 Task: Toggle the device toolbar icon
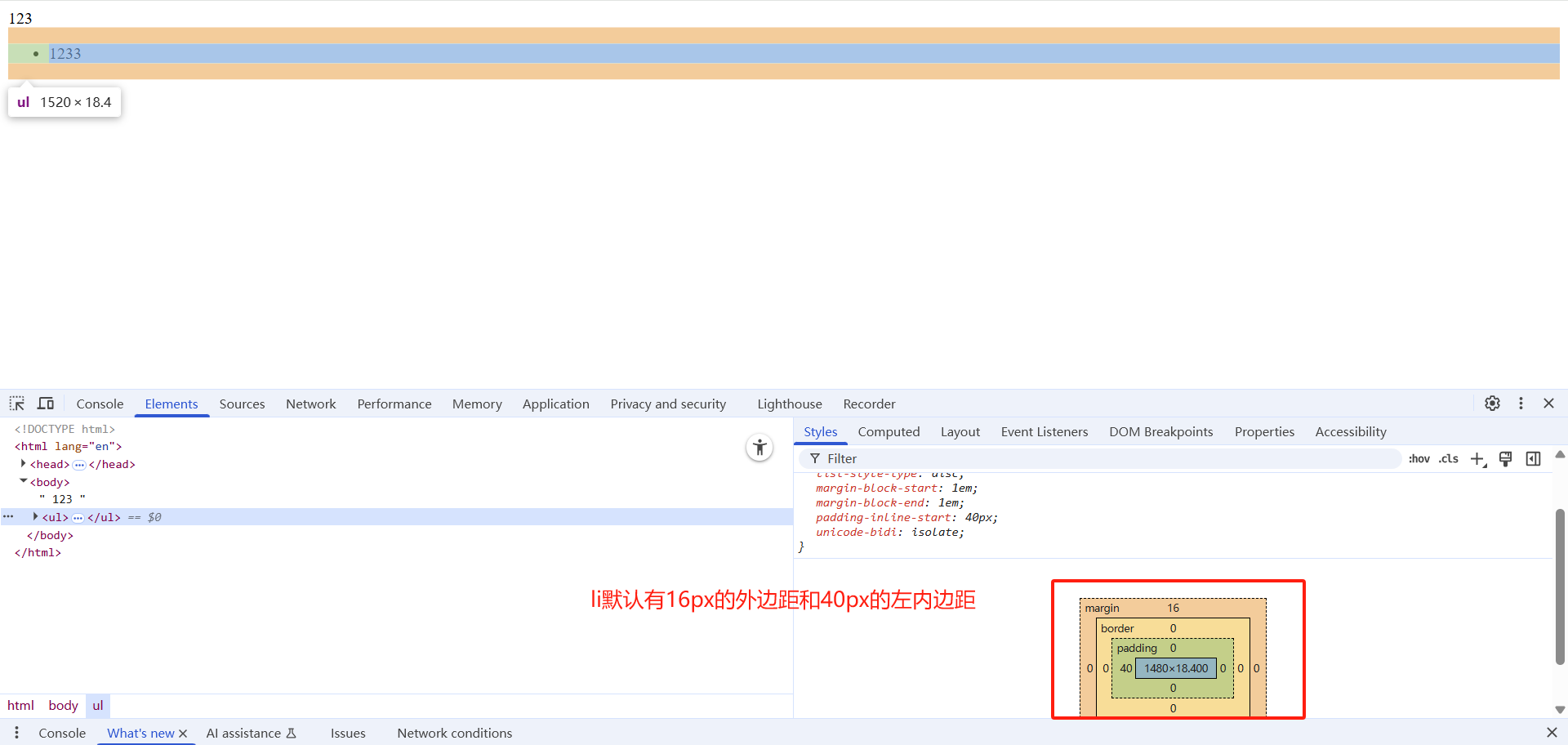[46, 404]
